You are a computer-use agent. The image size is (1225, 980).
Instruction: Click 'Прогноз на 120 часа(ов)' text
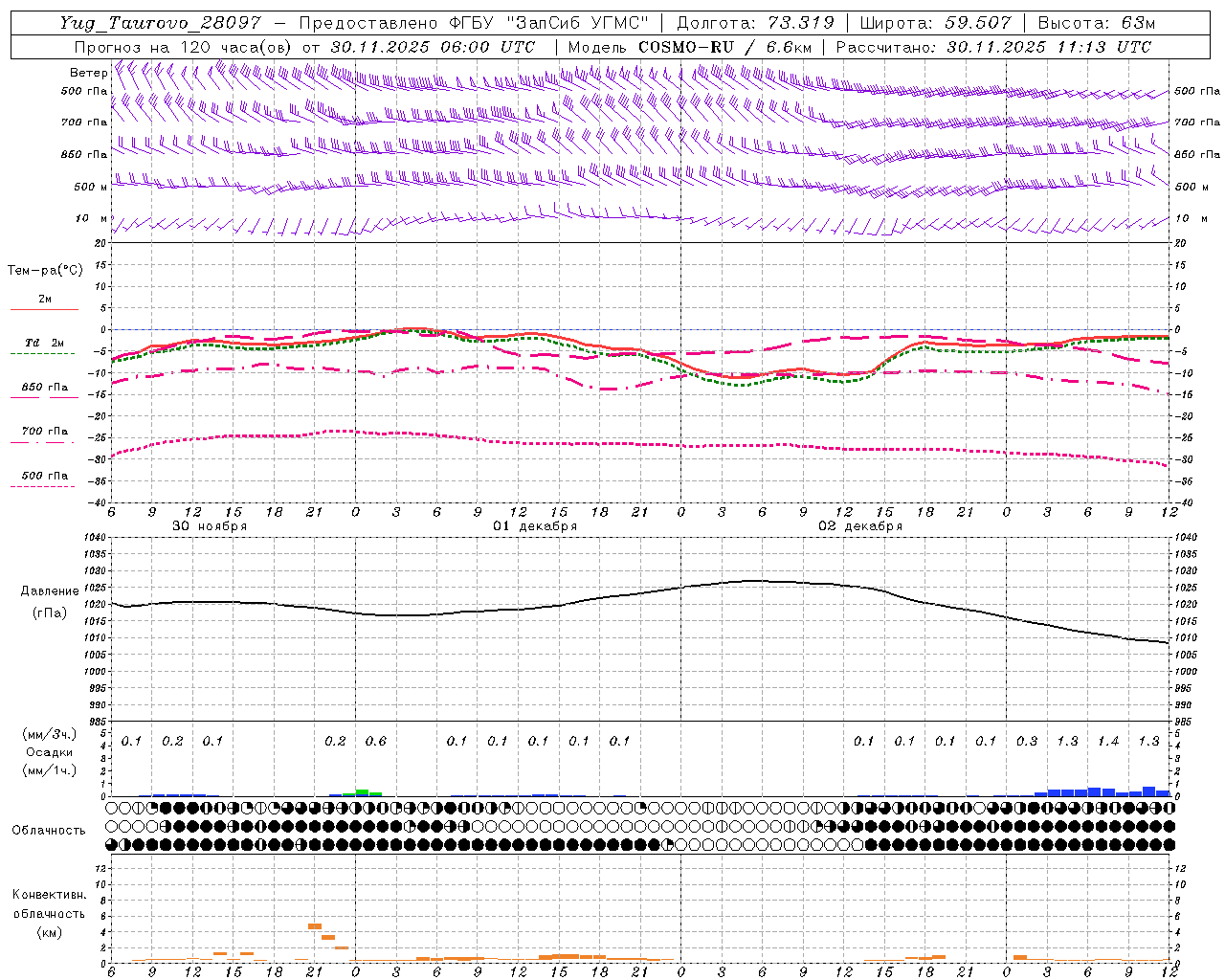tap(184, 47)
